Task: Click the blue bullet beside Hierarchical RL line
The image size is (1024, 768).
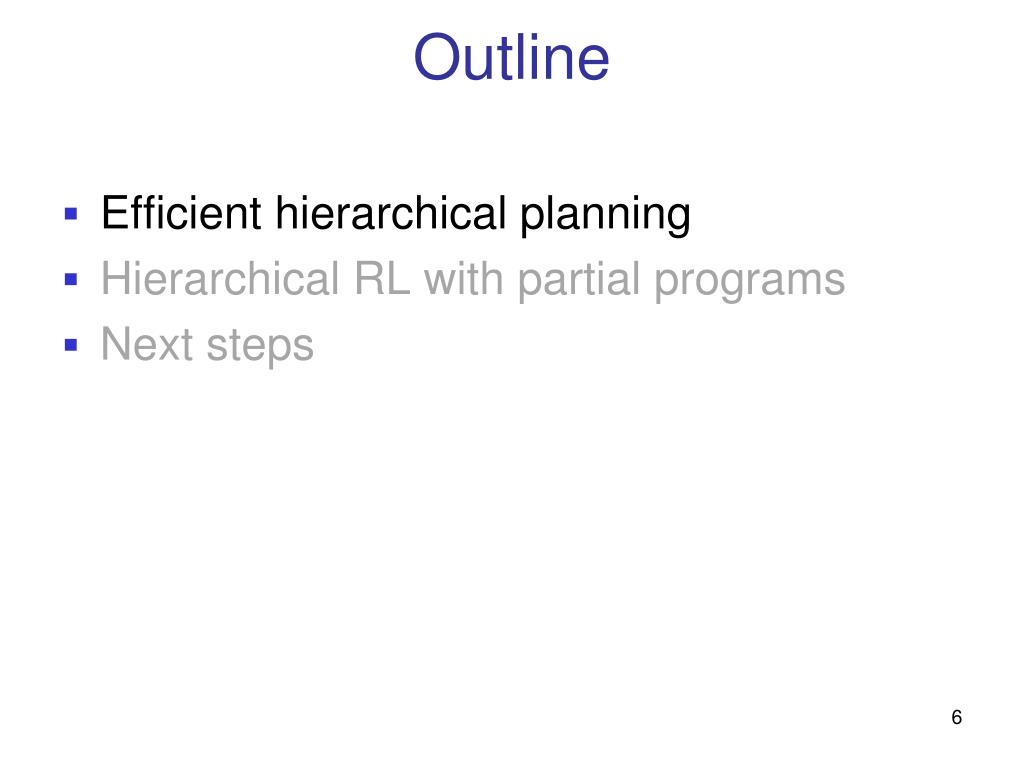Action: pos(71,280)
